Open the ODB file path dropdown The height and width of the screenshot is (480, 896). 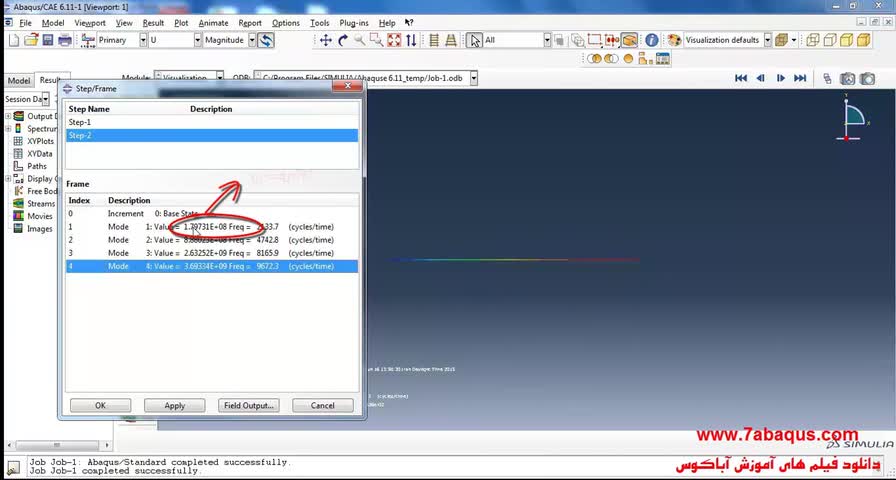(x=474, y=78)
